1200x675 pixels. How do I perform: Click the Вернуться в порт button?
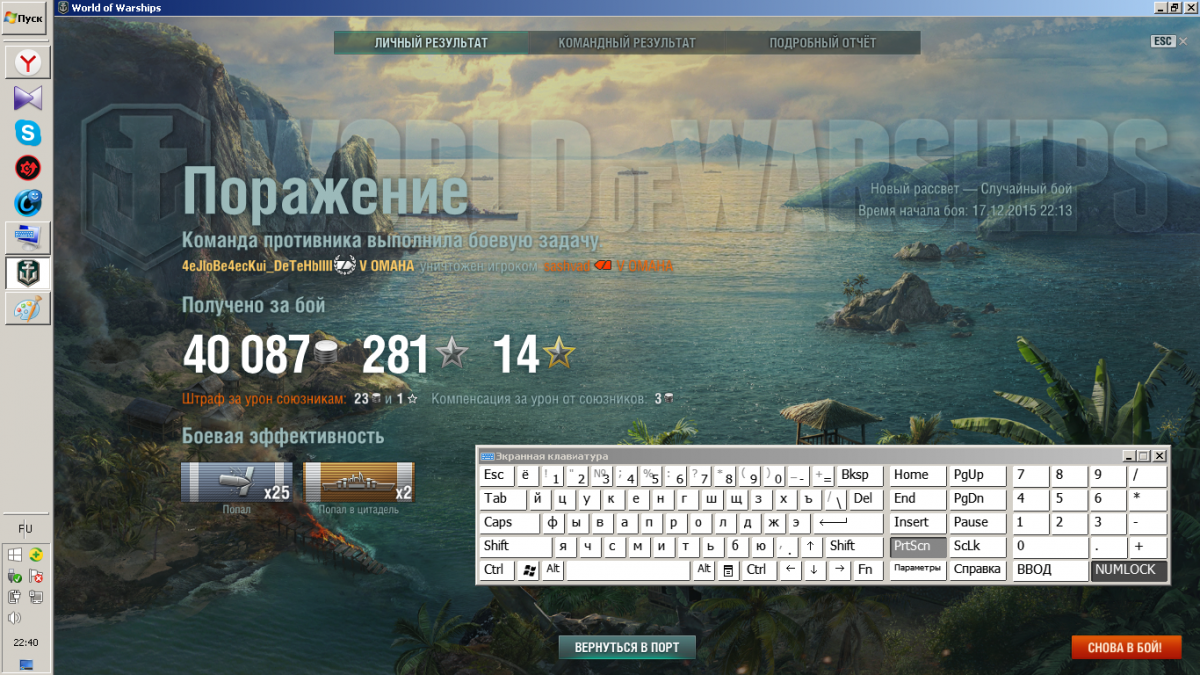click(627, 647)
